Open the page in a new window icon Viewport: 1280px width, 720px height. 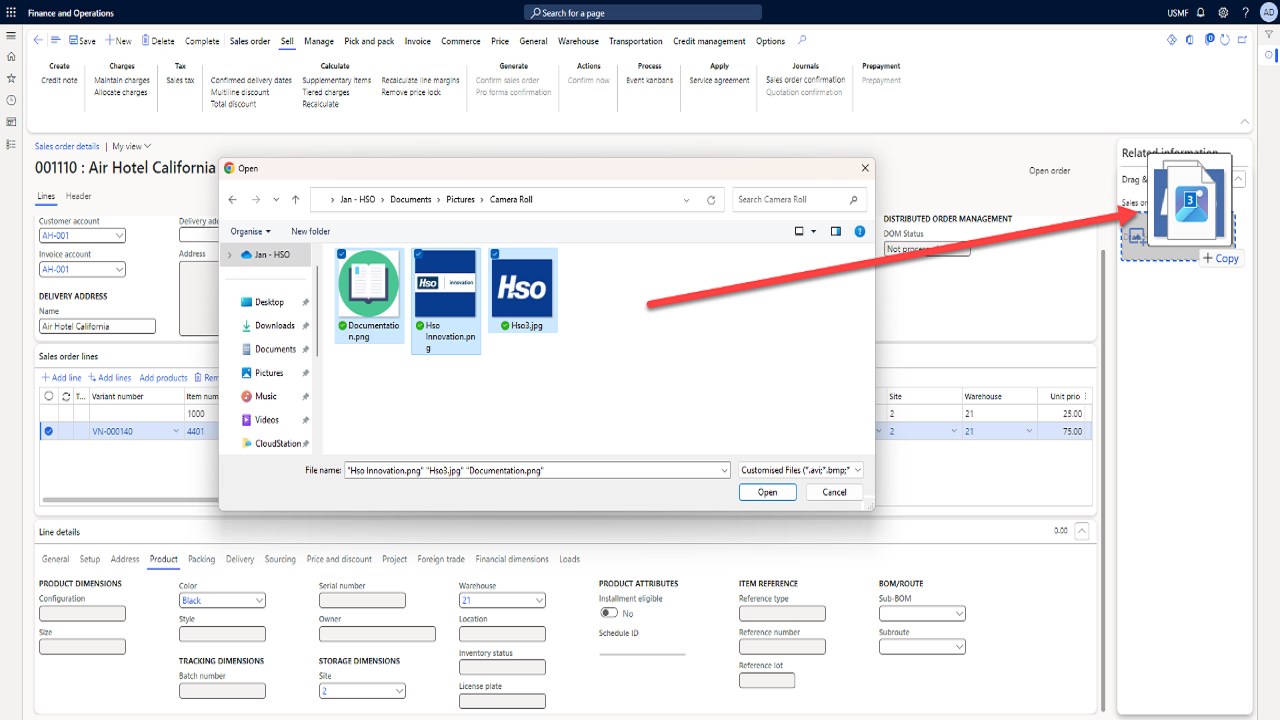(1242, 40)
